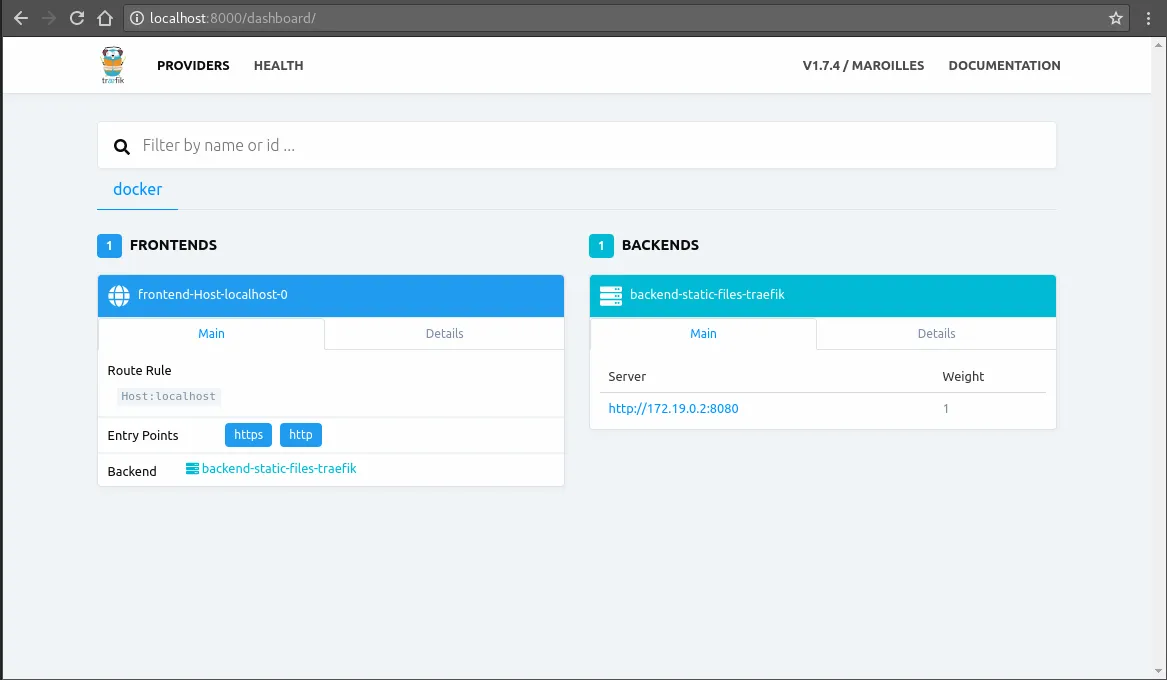Viewport: 1167px width, 680px height.
Task: Open the browser menu with the three dots
Action: (1148, 17)
